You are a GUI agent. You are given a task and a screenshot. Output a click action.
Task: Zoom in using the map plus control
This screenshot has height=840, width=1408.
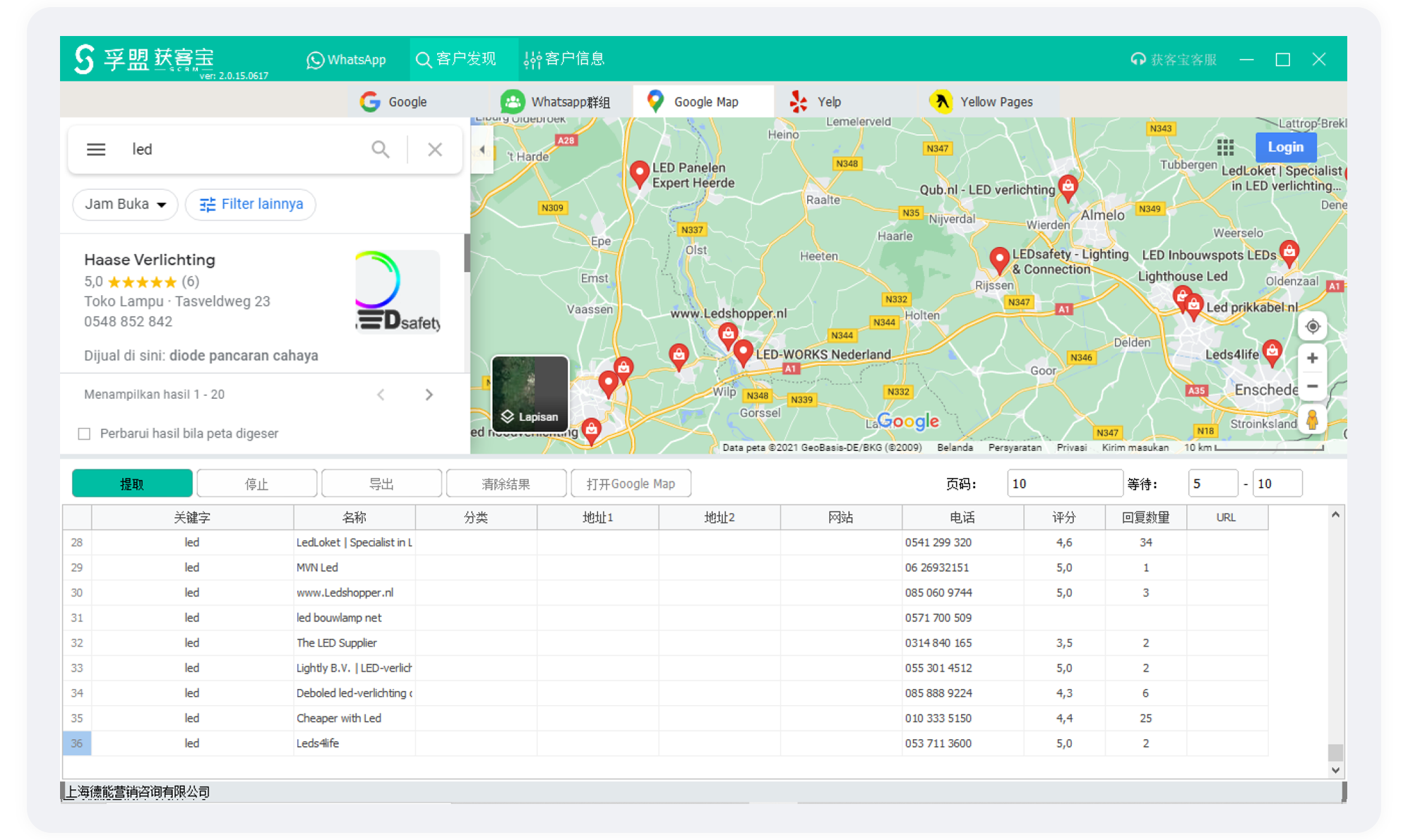click(x=1312, y=358)
